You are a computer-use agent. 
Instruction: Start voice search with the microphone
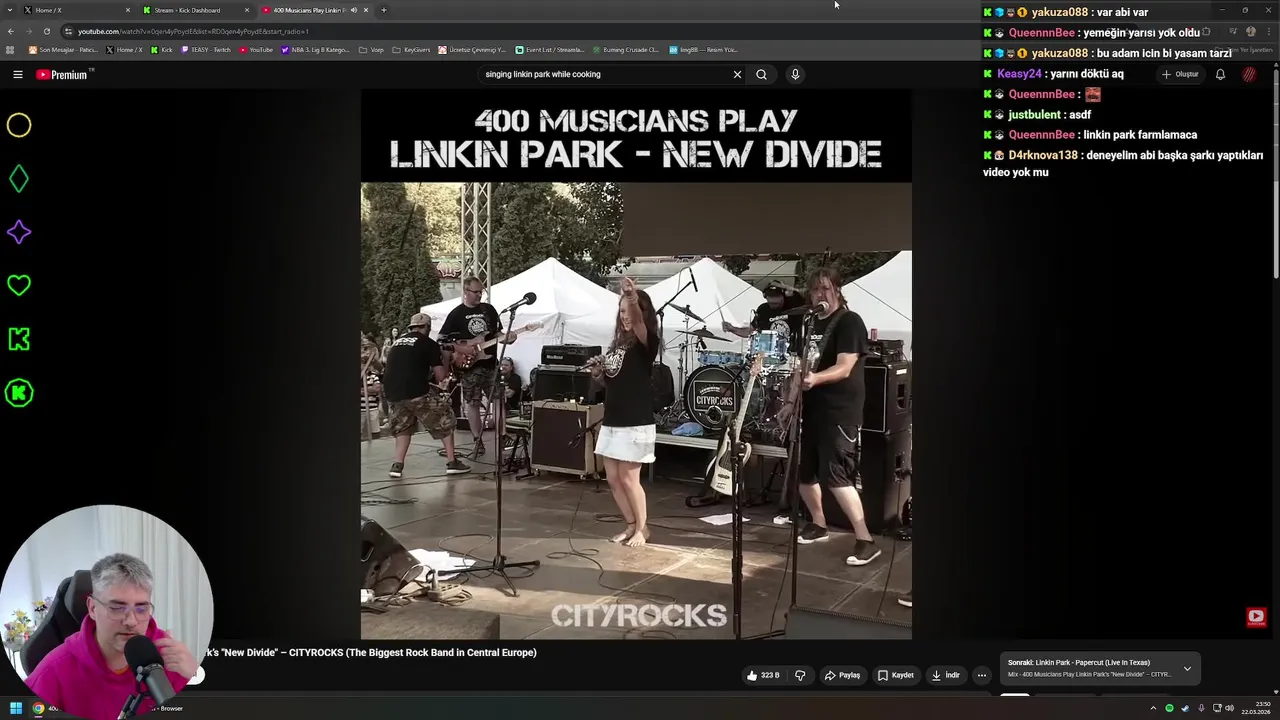point(795,74)
